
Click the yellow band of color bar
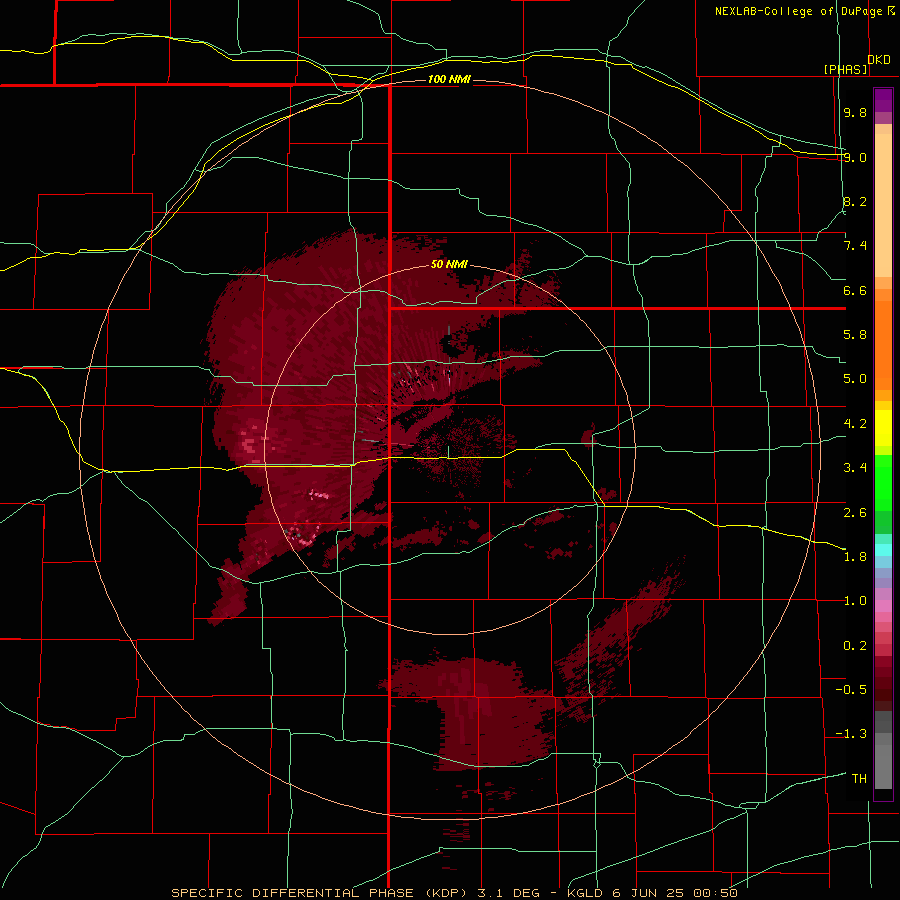pos(883,428)
